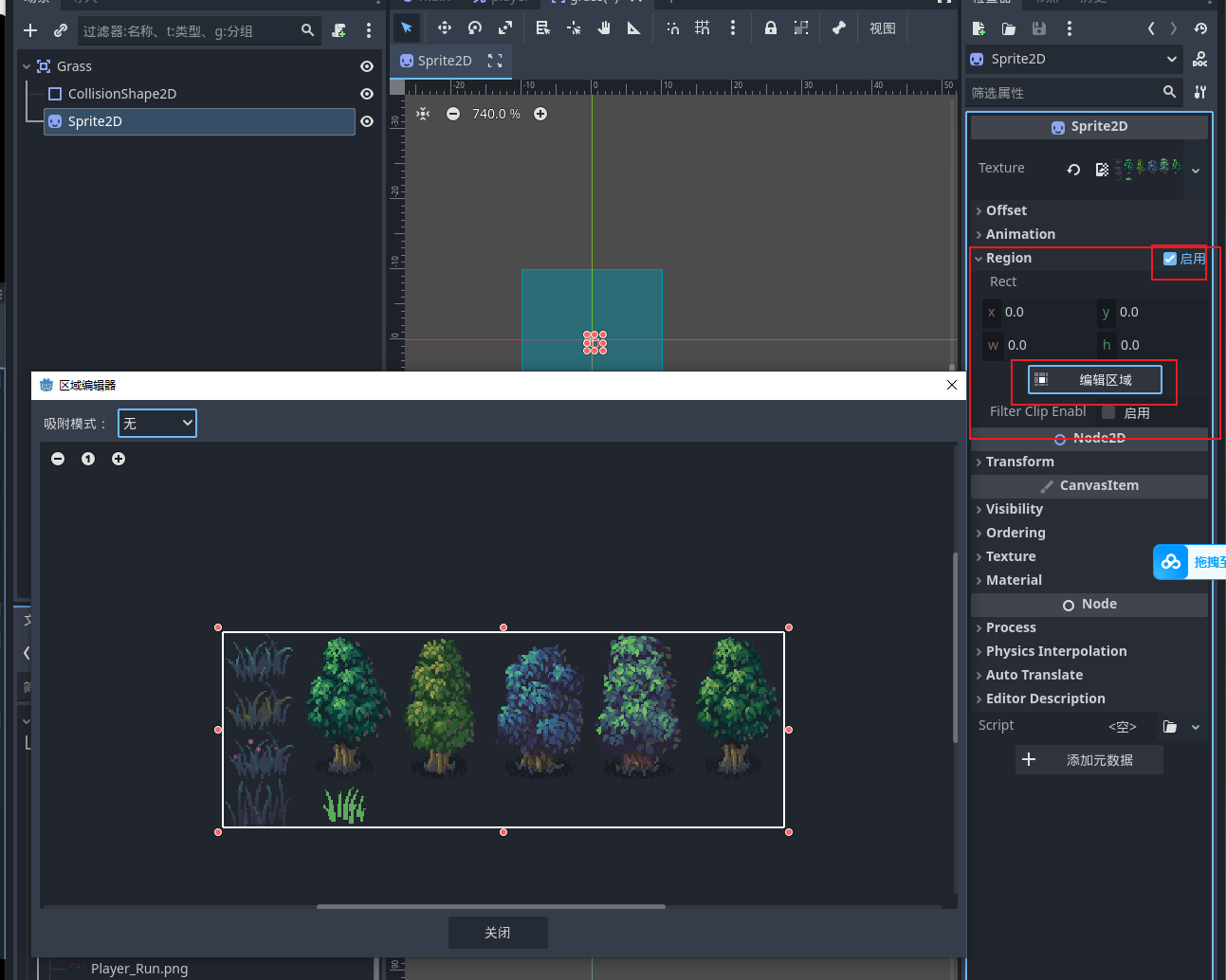The width and height of the screenshot is (1226, 980).
Task: Open inspector resource extra options
Action: (x=1070, y=28)
